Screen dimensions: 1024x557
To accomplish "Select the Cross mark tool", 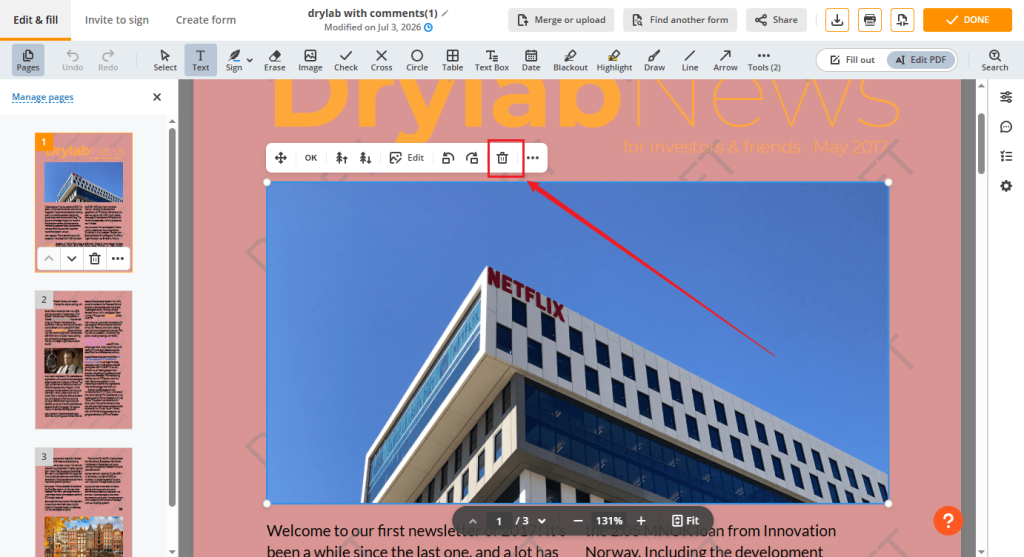I will coord(381,59).
